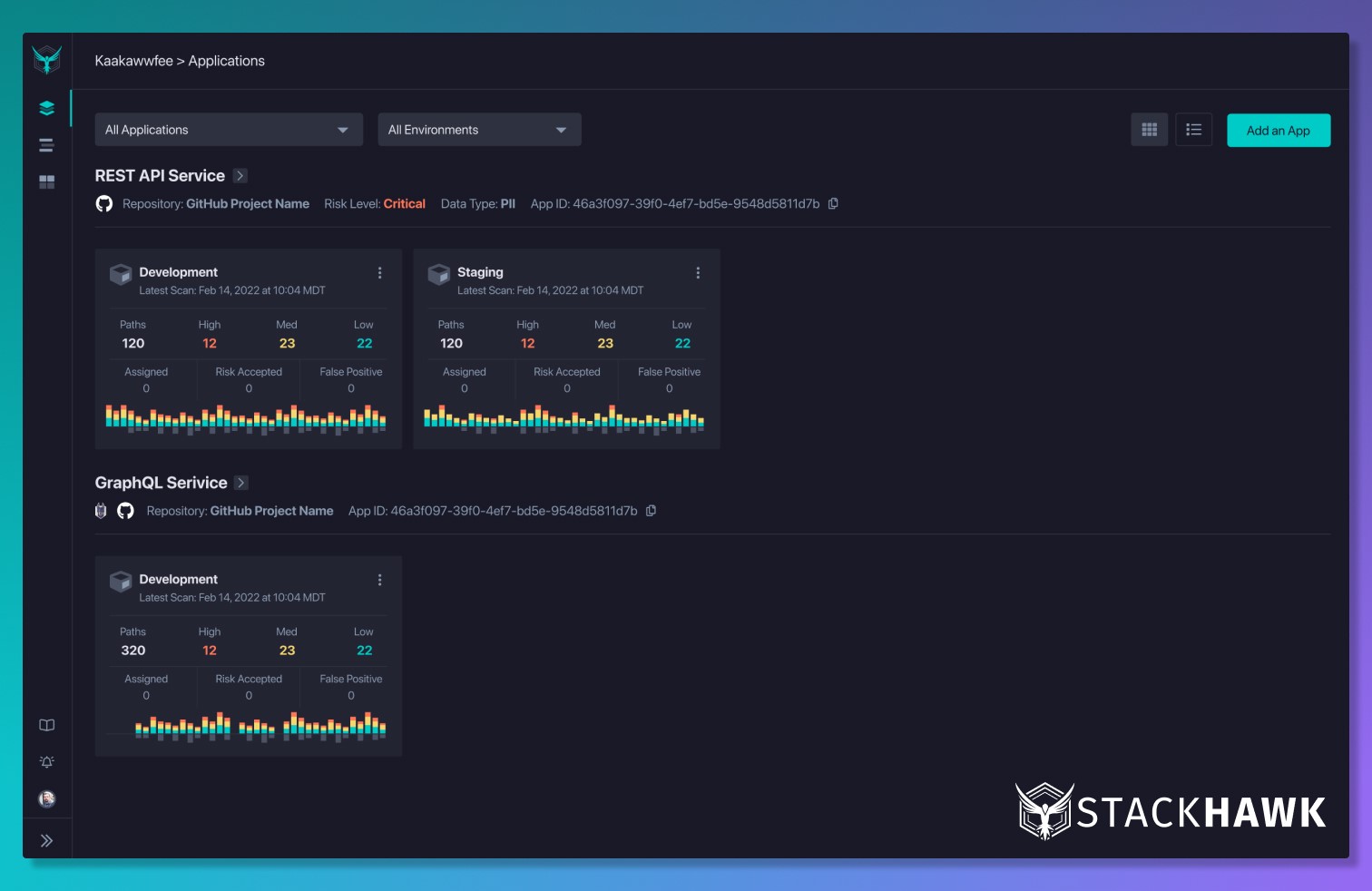Switch to list view layout
The width and height of the screenshot is (1372, 891).
tap(1193, 130)
